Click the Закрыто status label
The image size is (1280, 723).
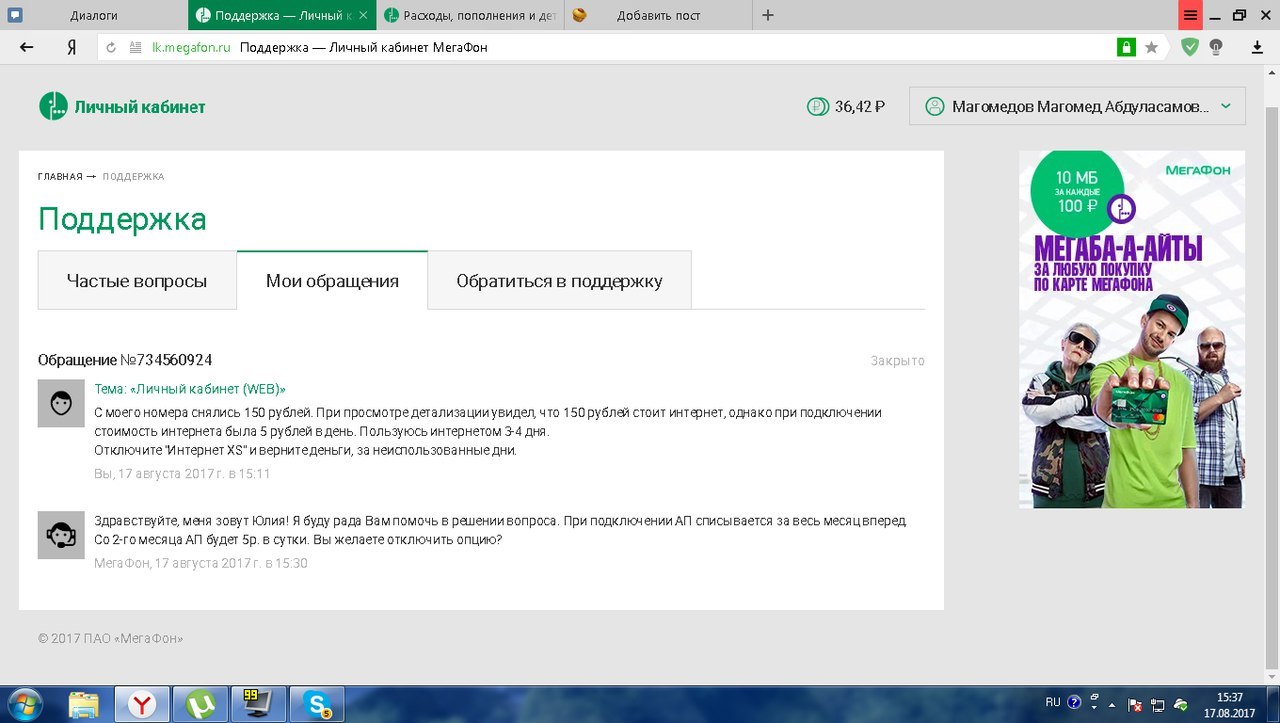(897, 361)
